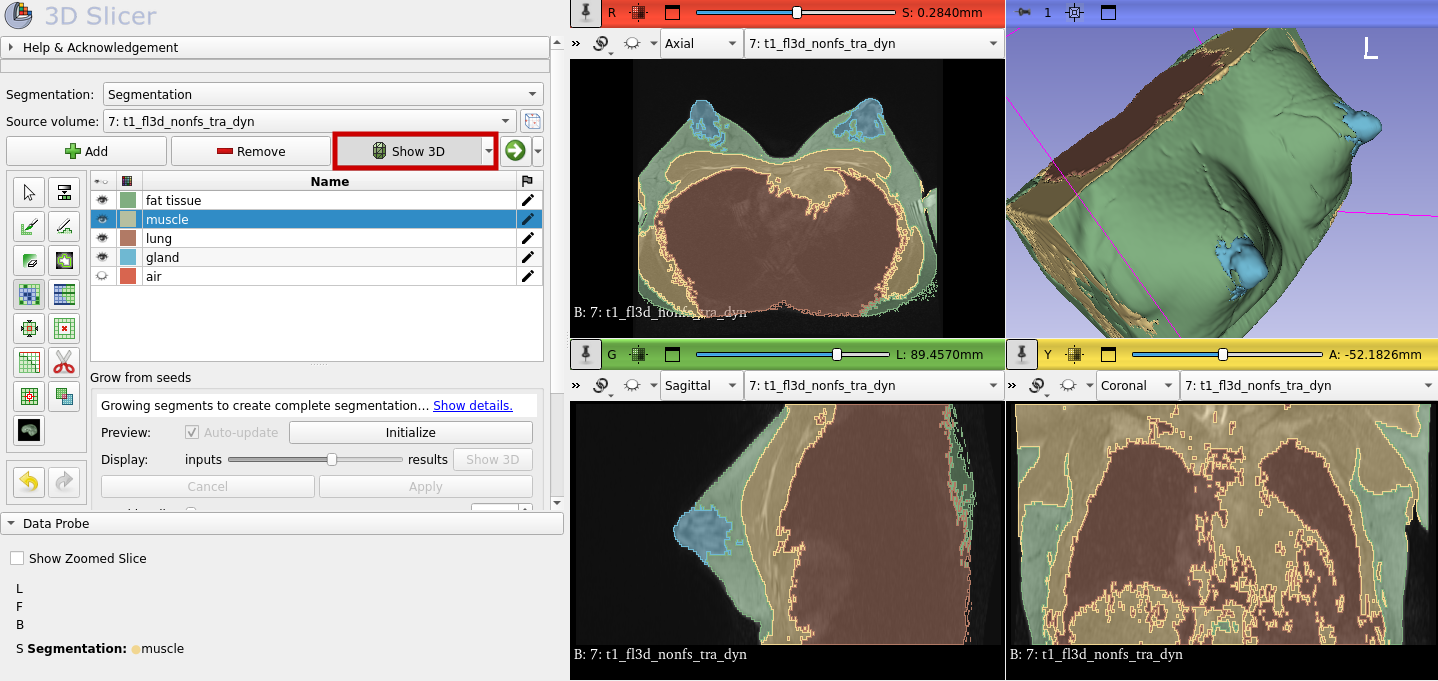Viewport: 1438px width, 681px height.
Task: Open the Axial orientation dropdown
Action: point(700,43)
